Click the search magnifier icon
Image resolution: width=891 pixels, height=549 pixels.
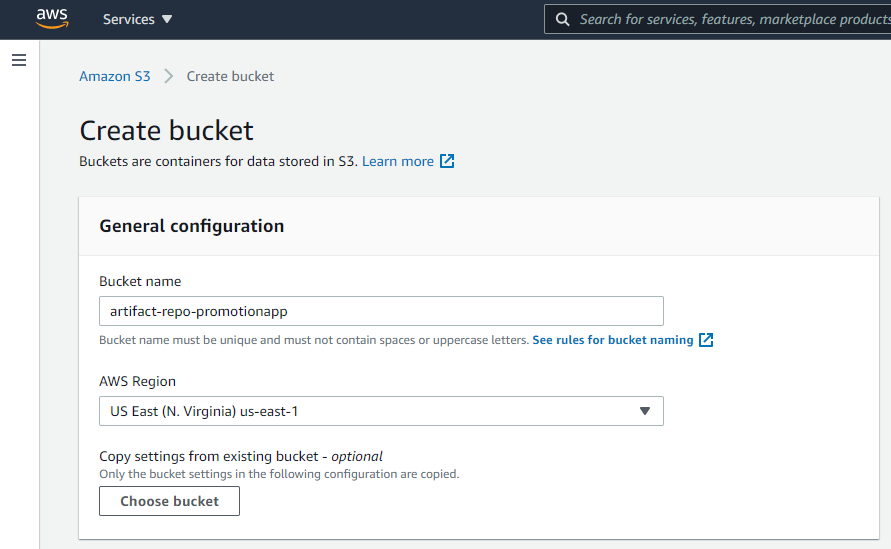(x=563, y=19)
